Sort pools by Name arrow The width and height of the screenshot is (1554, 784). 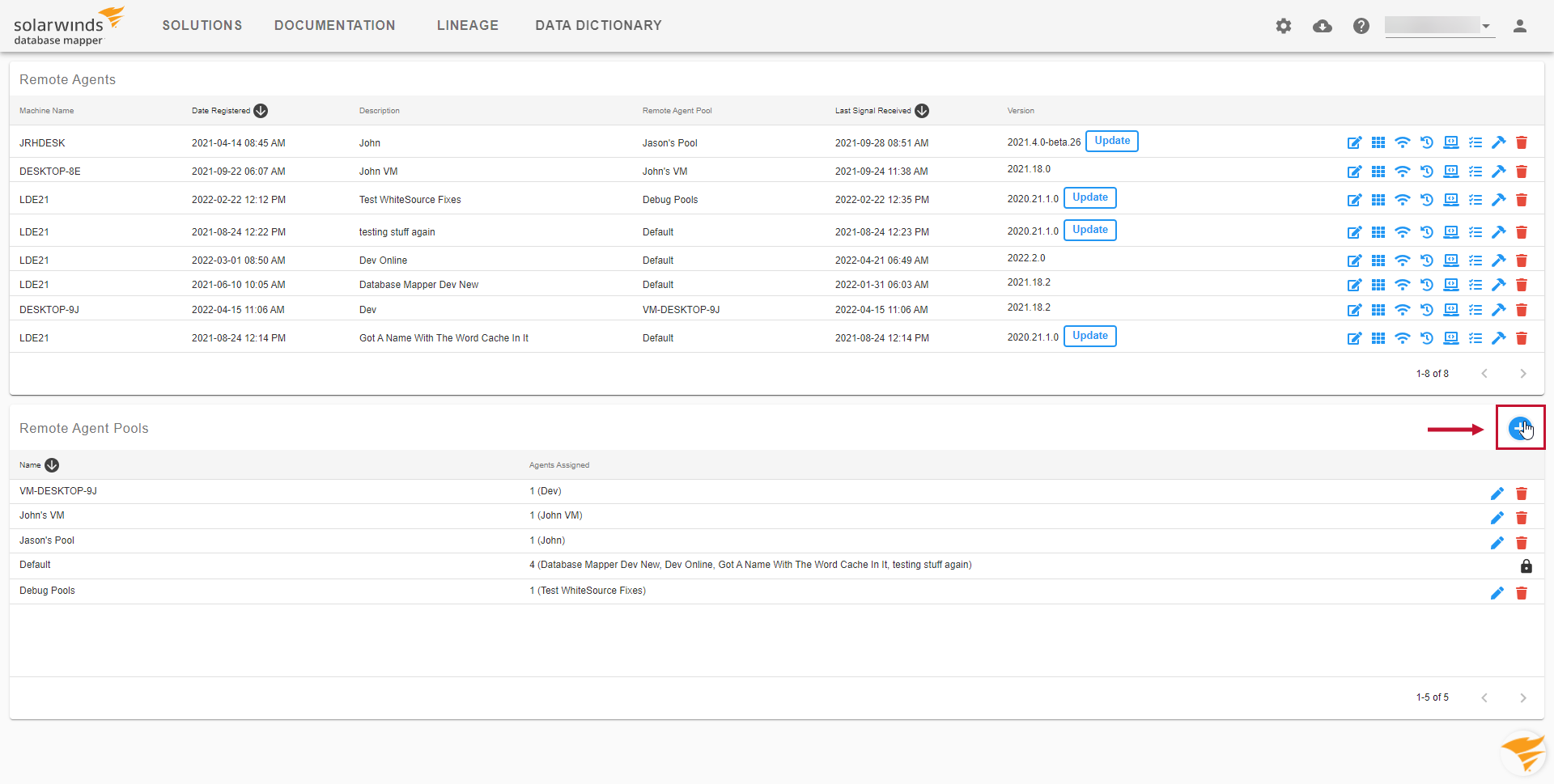(x=52, y=465)
